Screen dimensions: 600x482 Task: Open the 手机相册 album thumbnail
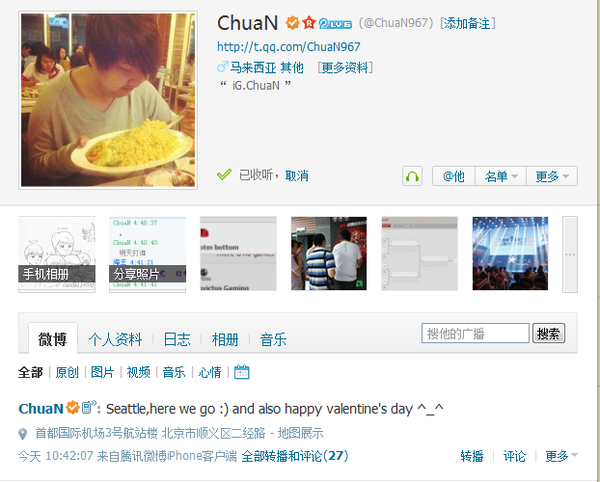pyautogui.click(x=57, y=254)
